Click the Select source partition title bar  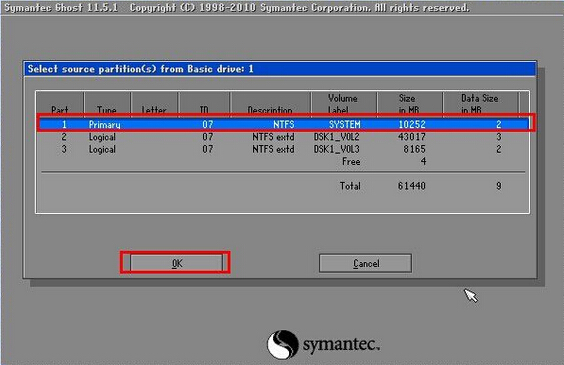pos(280,69)
